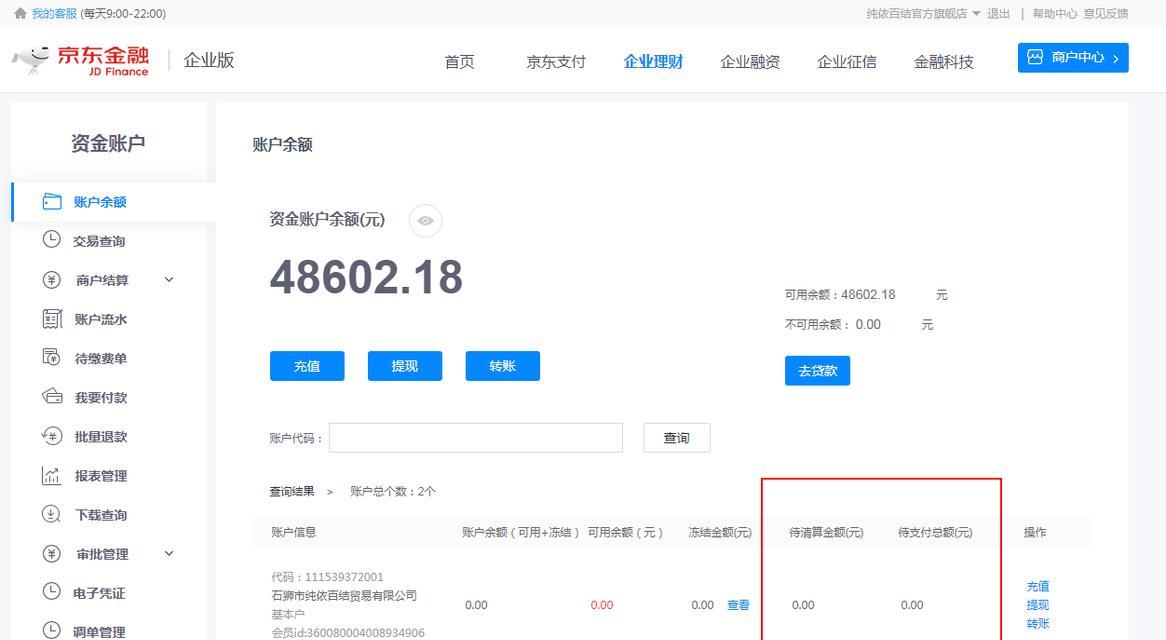Click the 交易查询 clock icon
This screenshot has width=1166, height=640.
[51, 240]
